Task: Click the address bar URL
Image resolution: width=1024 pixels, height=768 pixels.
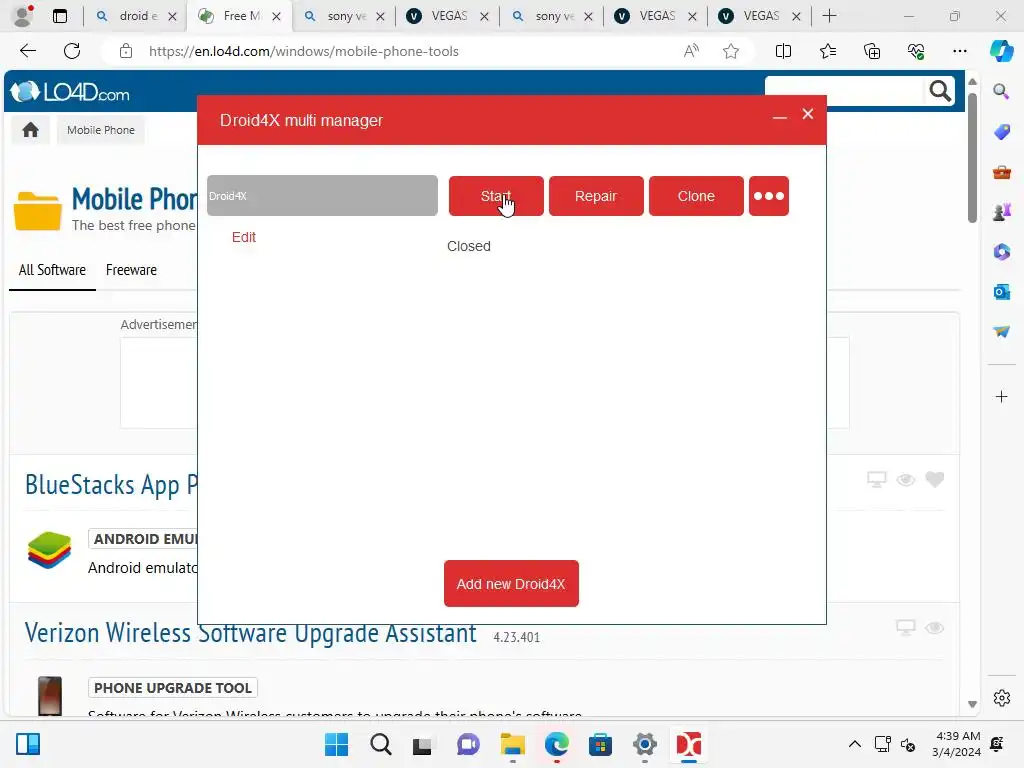Action: tap(304, 51)
